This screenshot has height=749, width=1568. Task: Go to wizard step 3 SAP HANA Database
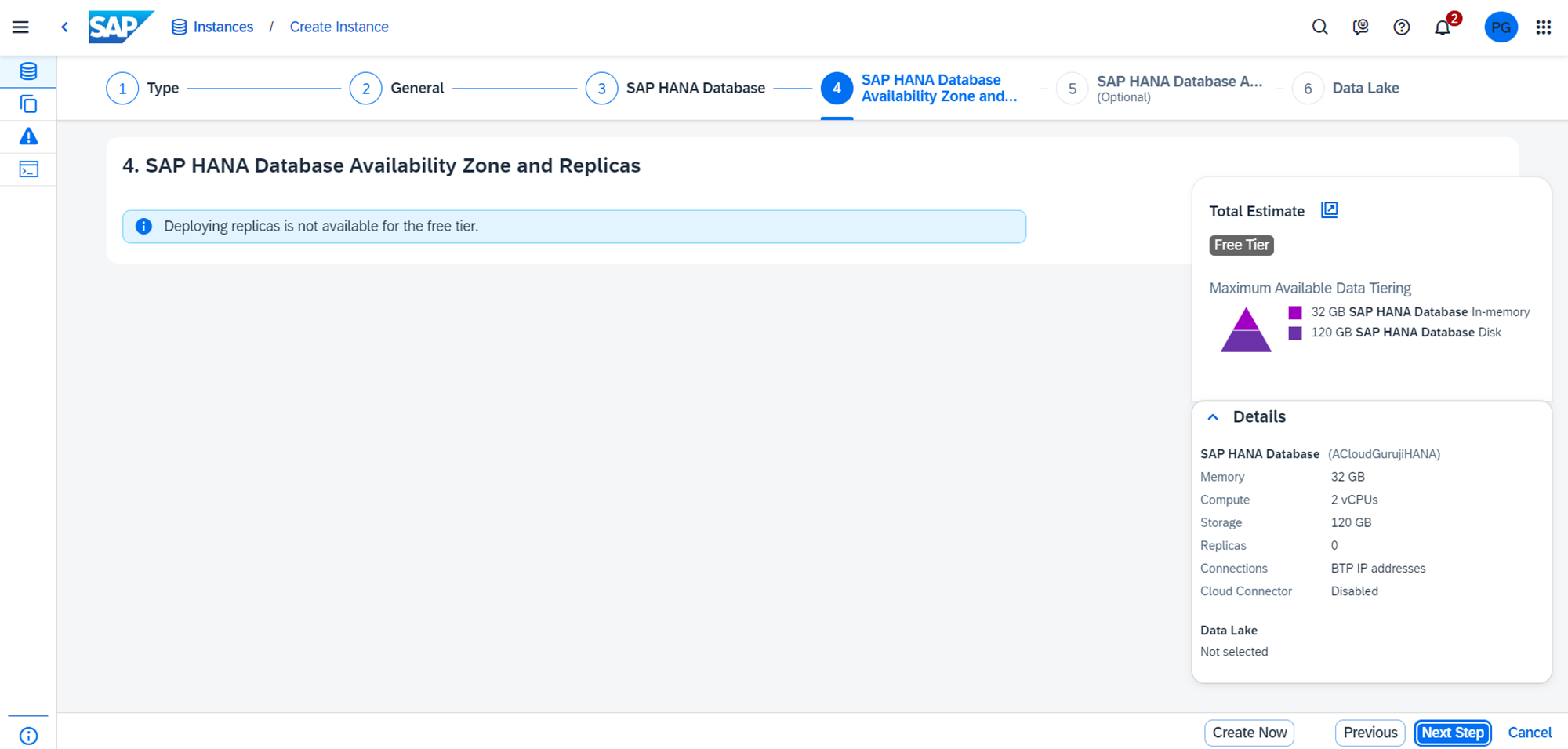click(601, 89)
